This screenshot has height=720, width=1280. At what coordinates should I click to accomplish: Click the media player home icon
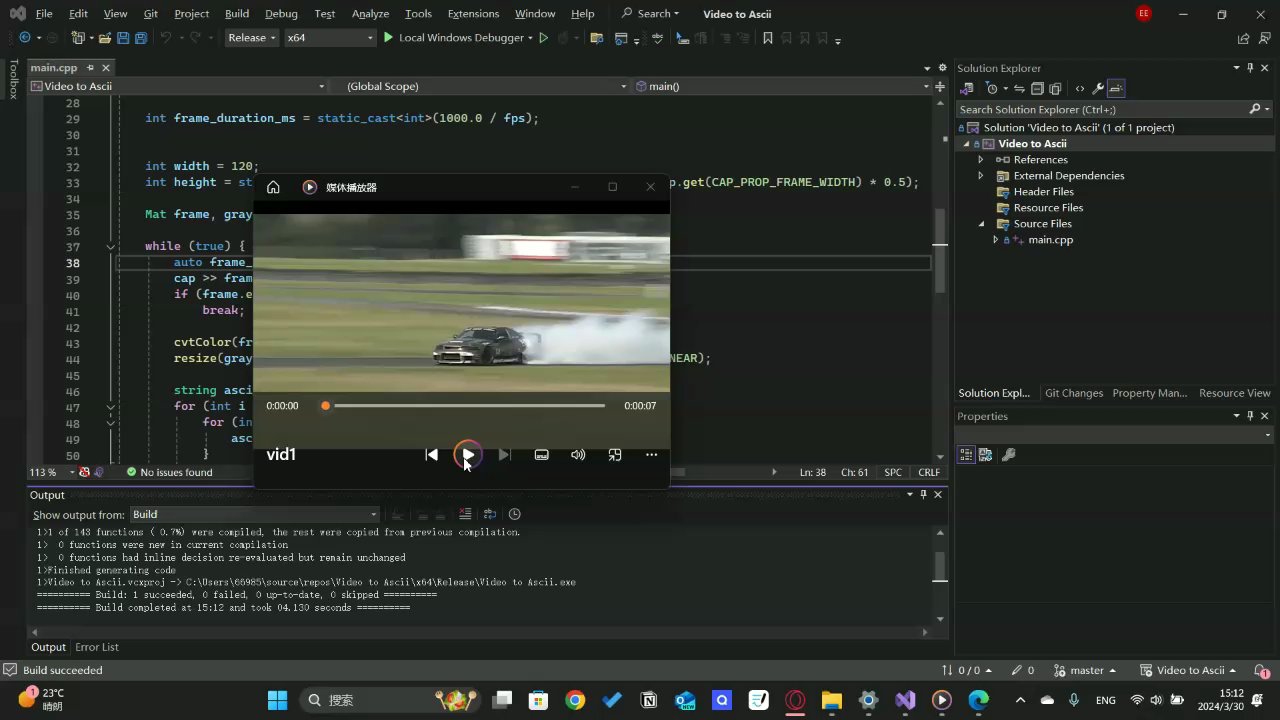pos(273,187)
